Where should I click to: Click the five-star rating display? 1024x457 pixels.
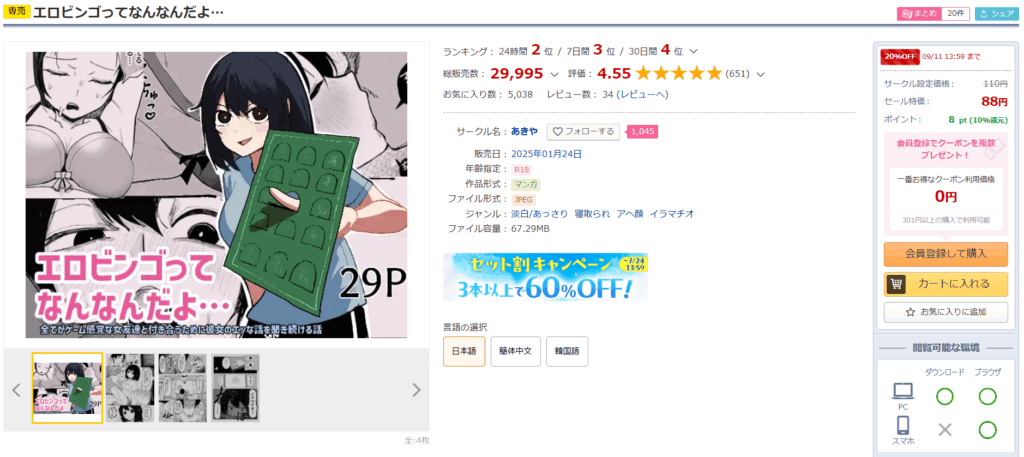coord(679,73)
